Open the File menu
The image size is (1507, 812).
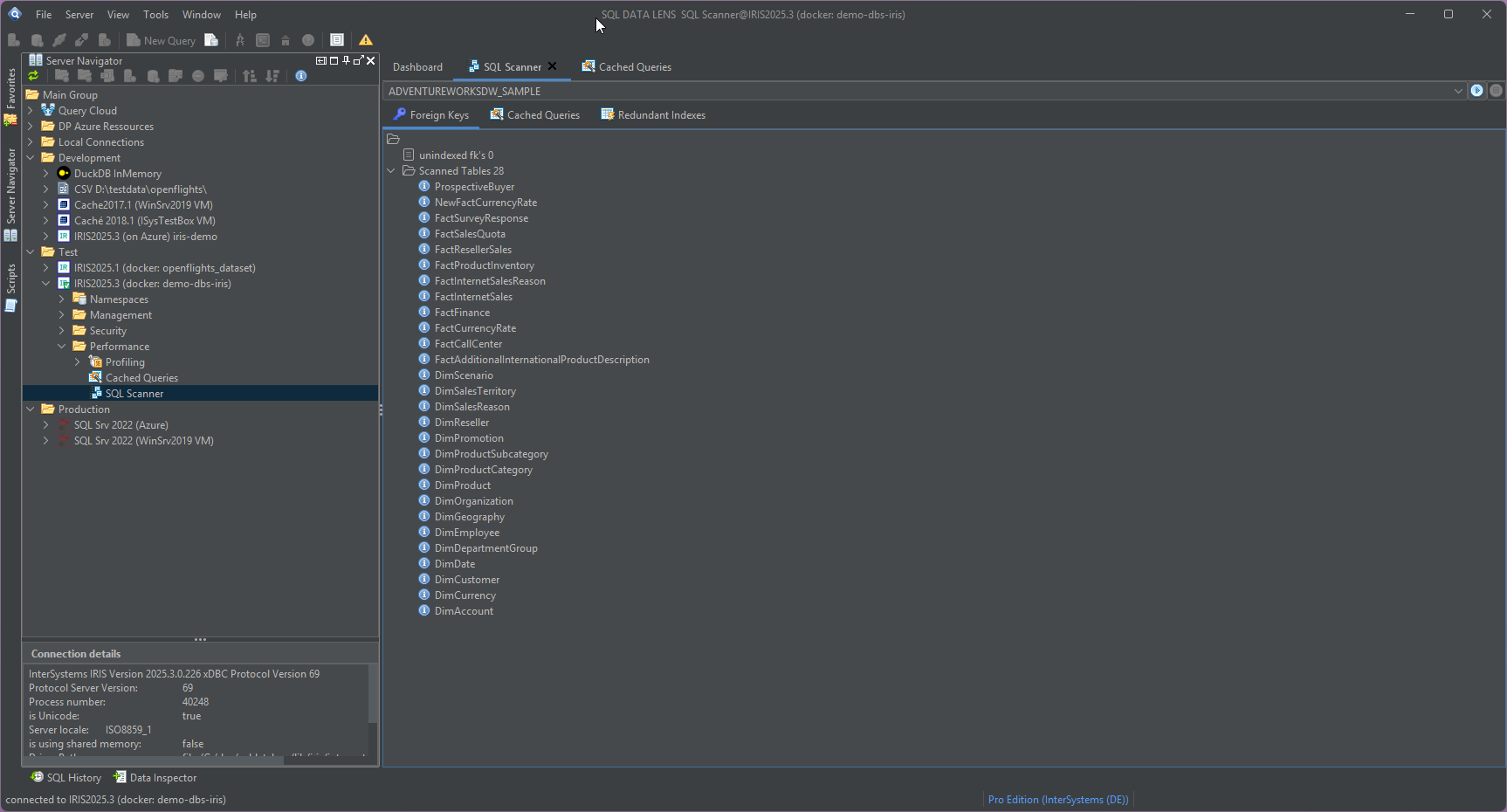click(x=44, y=15)
